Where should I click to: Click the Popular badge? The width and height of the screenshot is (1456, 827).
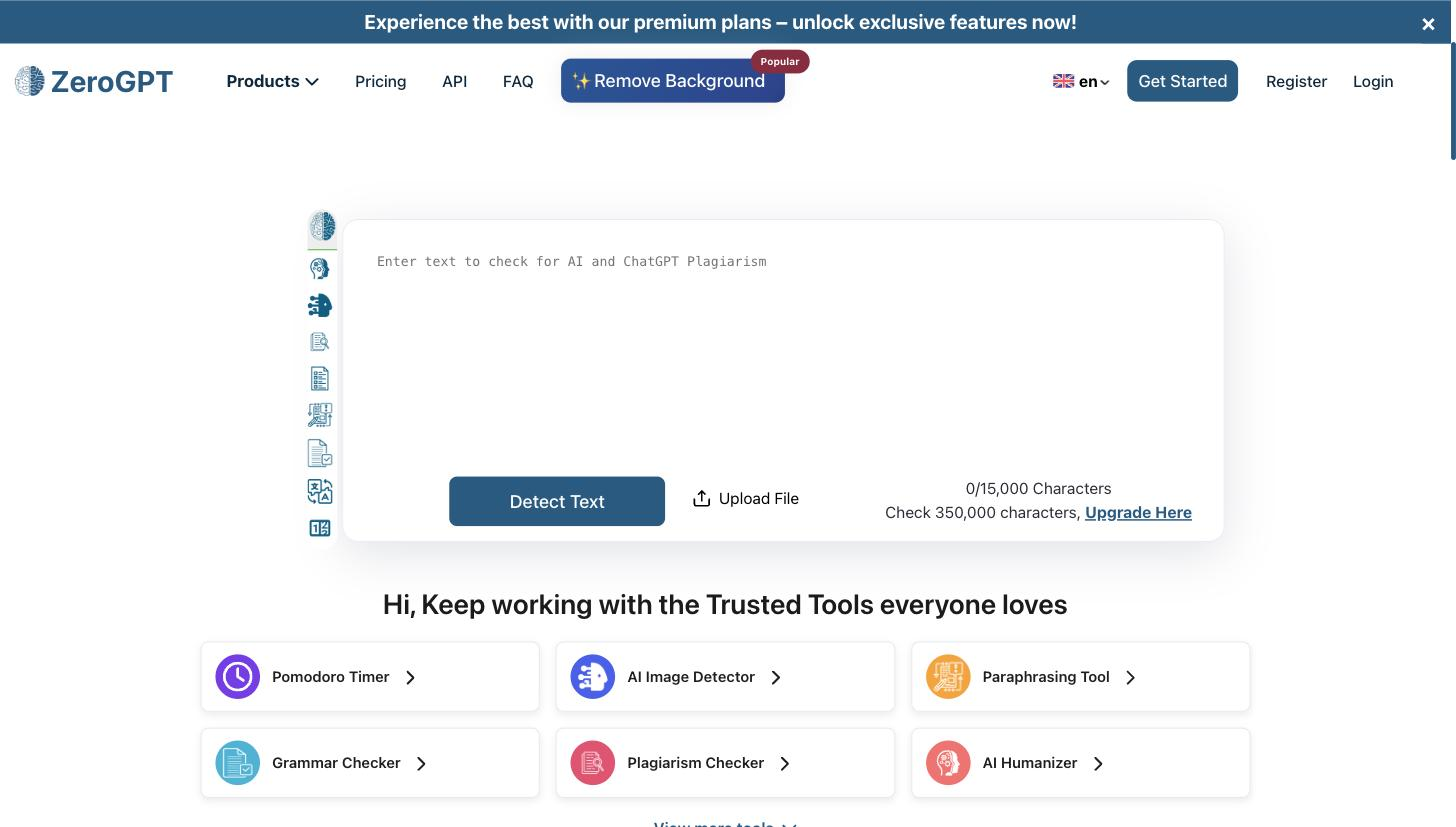pos(780,61)
